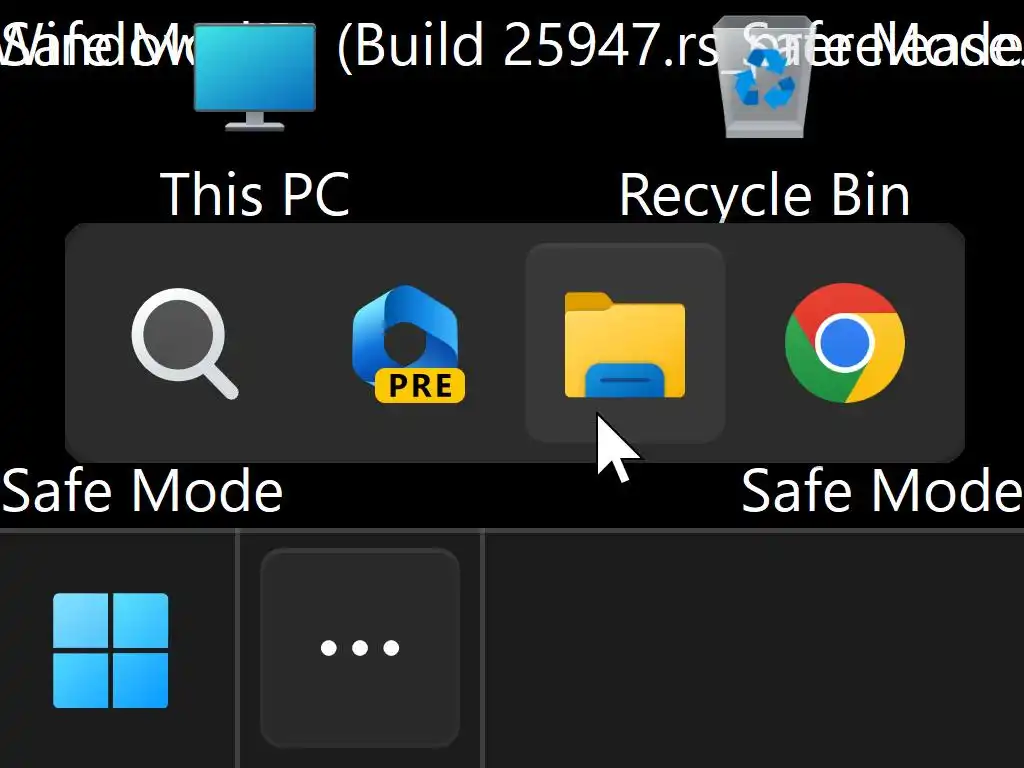Click the blue drawer on File Explorer icon
This screenshot has height=768, width=1024.
[625, 380]
